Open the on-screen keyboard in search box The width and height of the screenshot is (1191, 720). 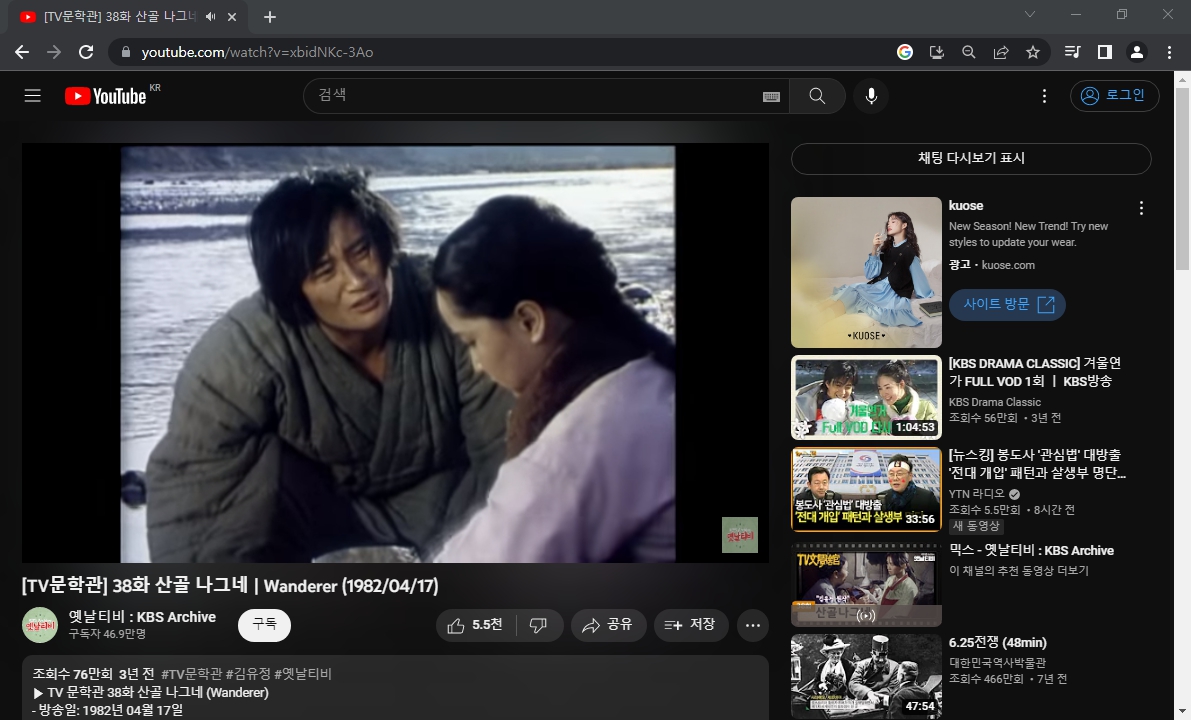pos(771,96)
